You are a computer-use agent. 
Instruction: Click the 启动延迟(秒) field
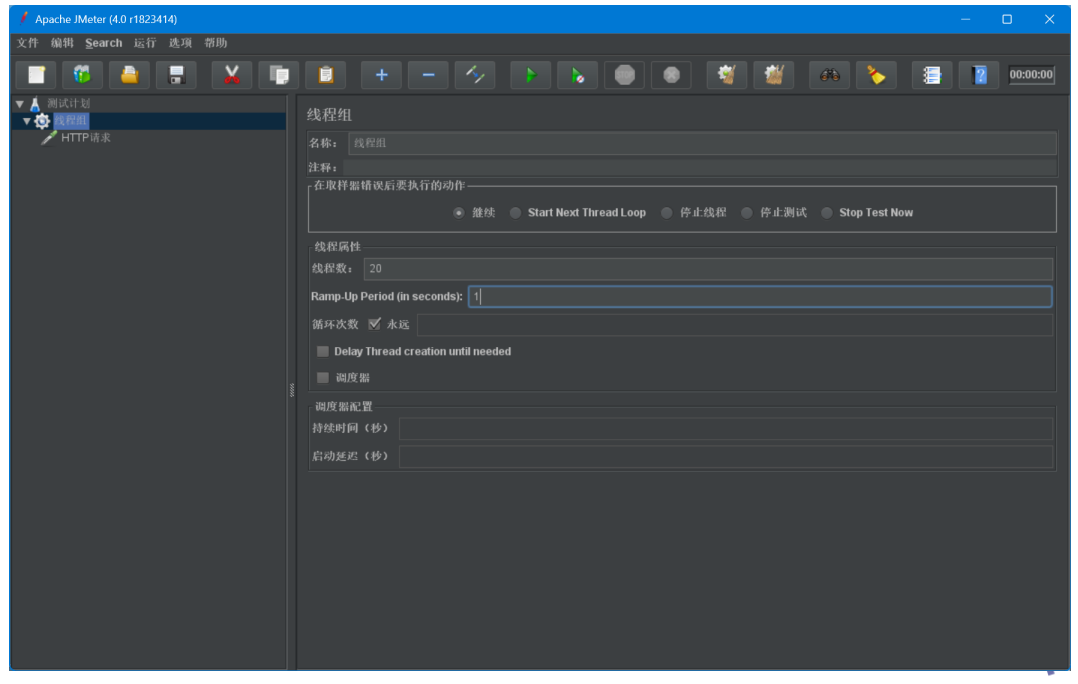point(725,456)
